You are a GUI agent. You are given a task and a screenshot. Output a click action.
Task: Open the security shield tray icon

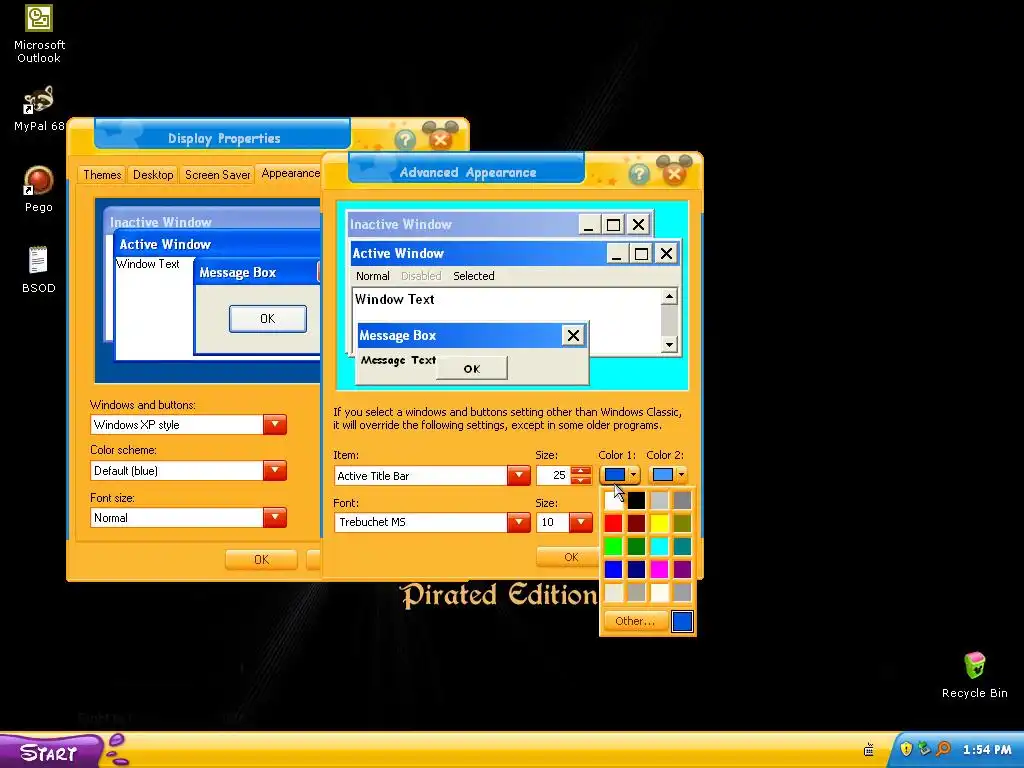[906, 749]
